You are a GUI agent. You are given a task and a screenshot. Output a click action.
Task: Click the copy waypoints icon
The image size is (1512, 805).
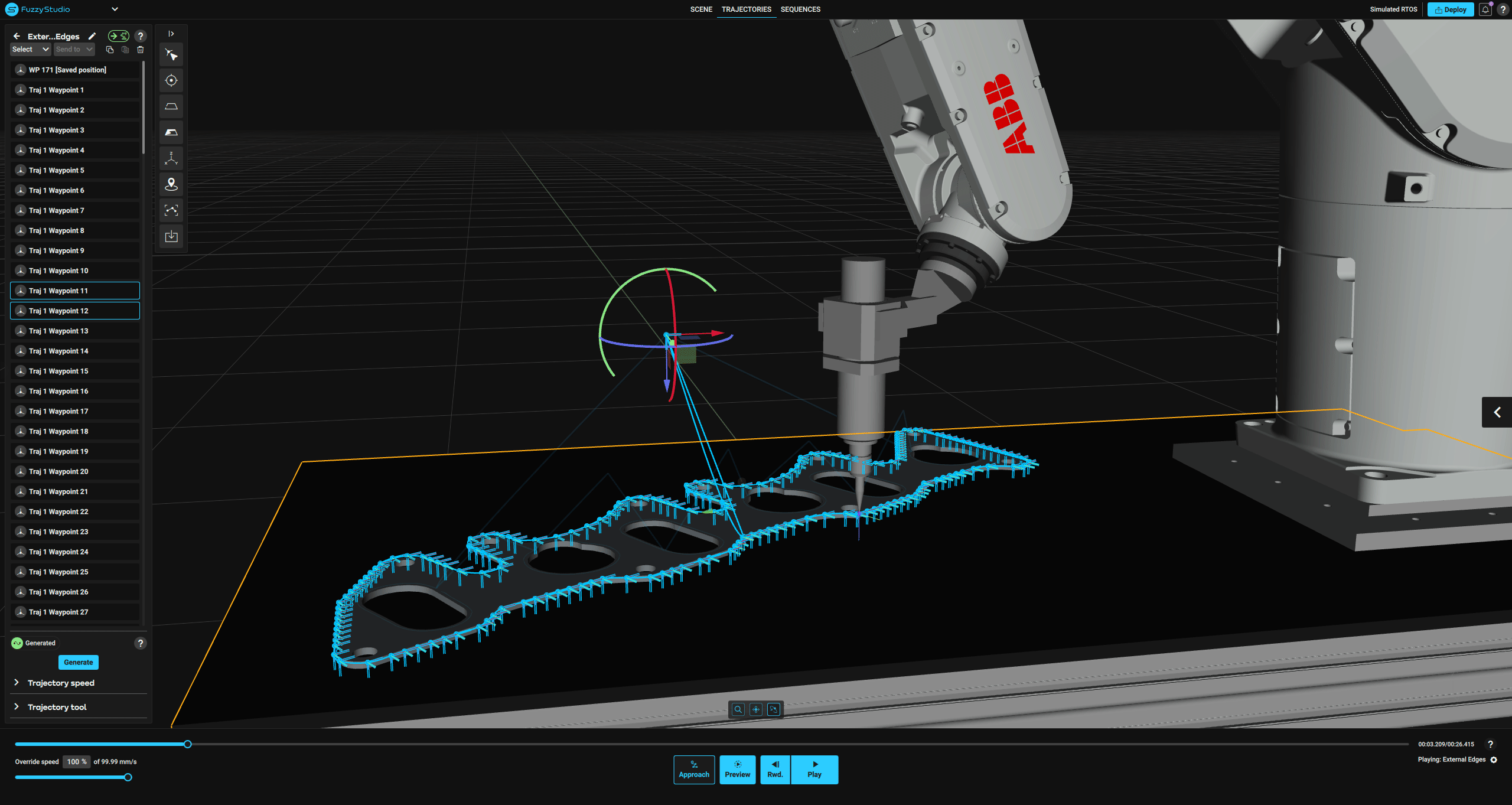tap(110, 50)
